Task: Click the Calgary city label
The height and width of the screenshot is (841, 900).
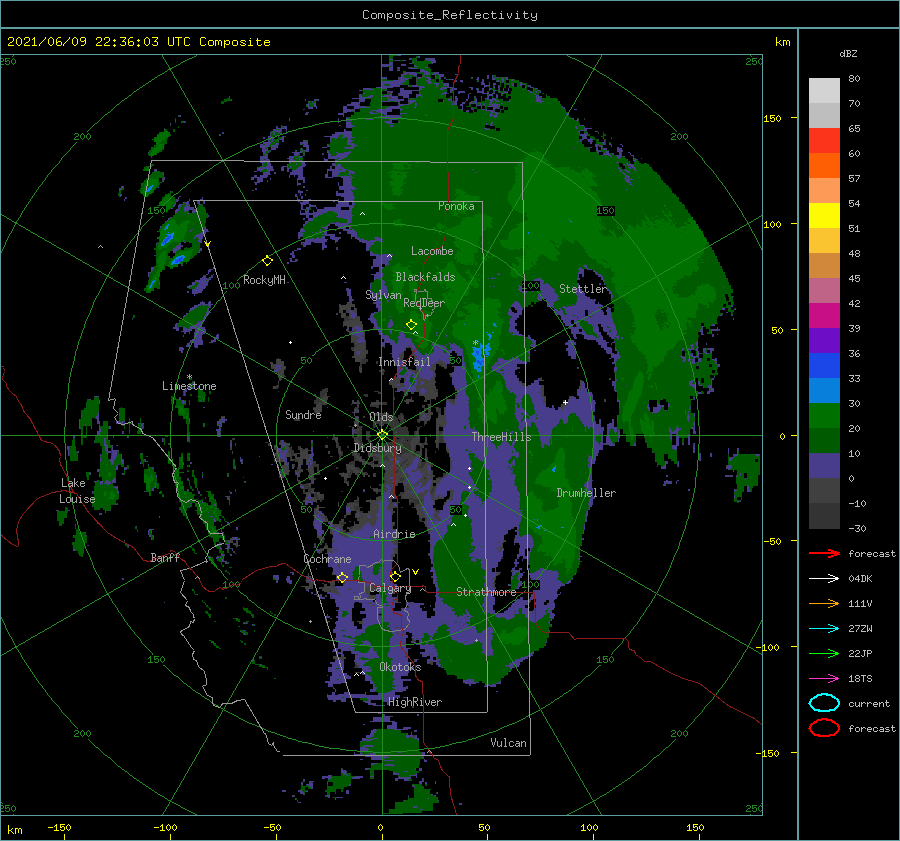Action: [390, 588]
